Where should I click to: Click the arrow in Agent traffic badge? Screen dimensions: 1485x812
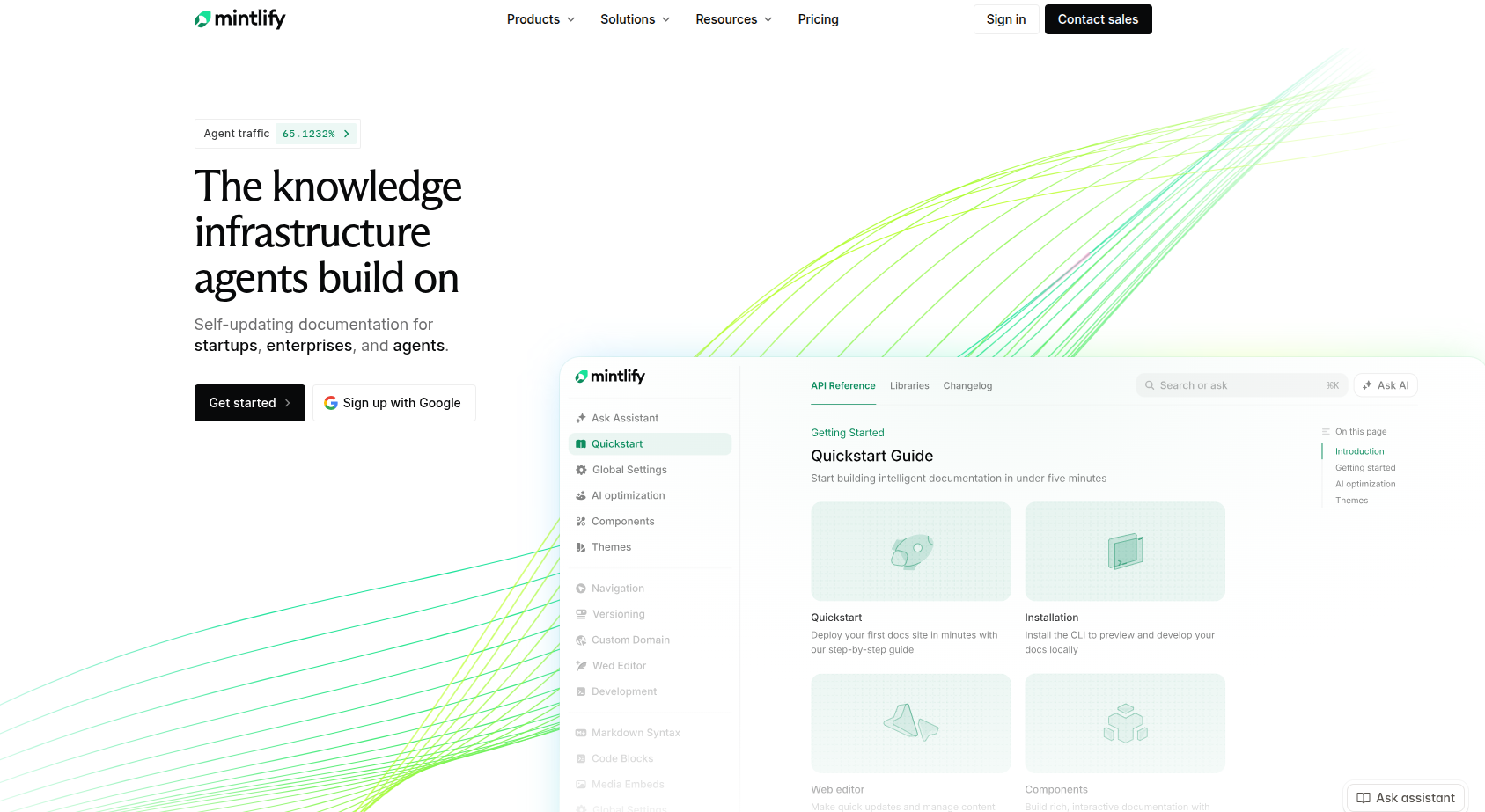(x=347, y=134)
